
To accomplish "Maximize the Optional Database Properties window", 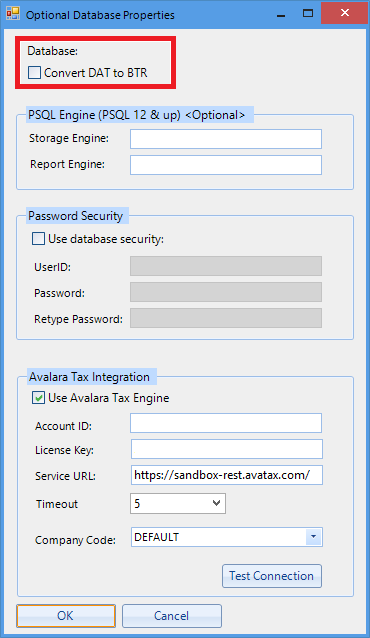I will click(308, 13).
